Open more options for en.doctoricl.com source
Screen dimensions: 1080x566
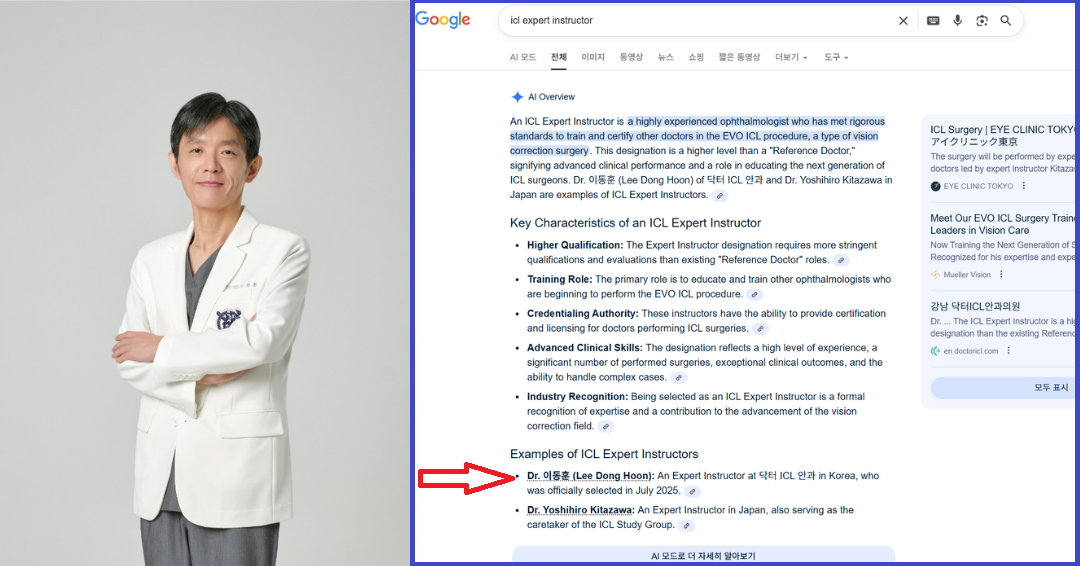pyautogui.click(x=1008, y=350)
